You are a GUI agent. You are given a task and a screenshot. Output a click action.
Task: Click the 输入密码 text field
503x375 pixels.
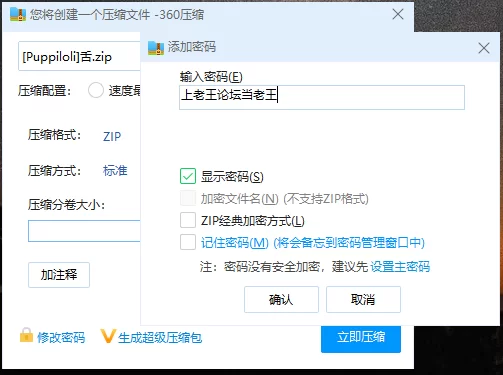pos(322,97)
